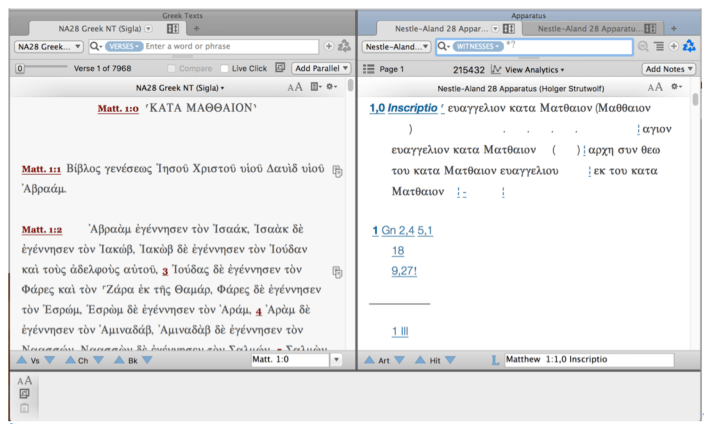The image size is (704, 424).
Task: Click the table of contents icon beside Page 1
Action: pyautogui.click(x=368, y=68)
